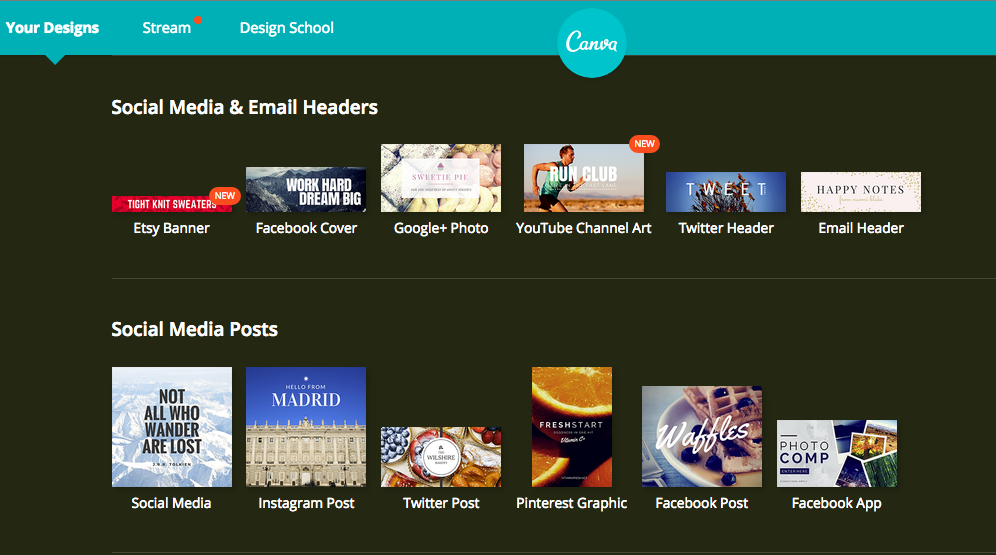Screen dimensions: 996x555
Task: Click the Google+ Photo label
Action: [441, 228]
